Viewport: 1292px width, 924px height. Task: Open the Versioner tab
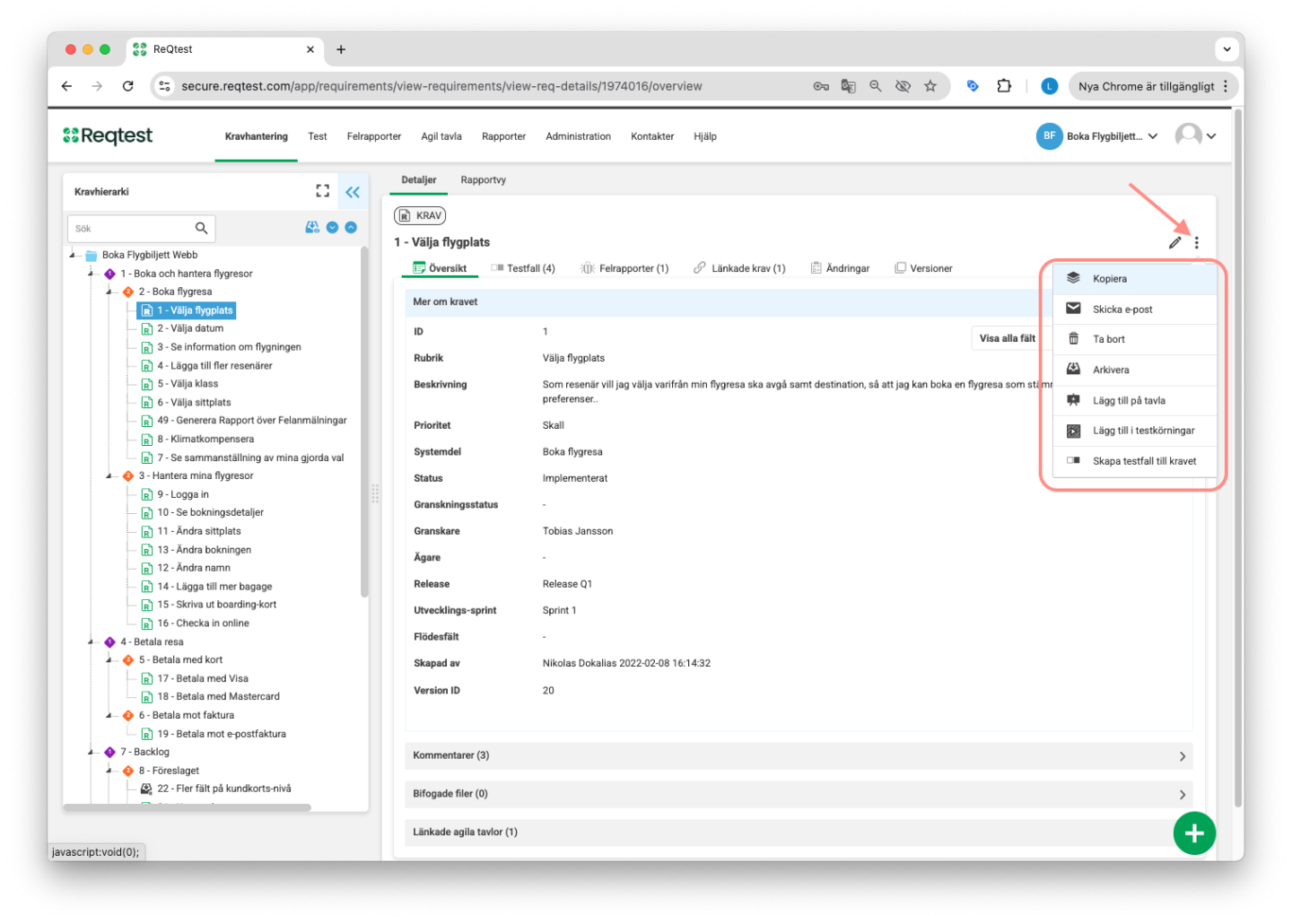(x=923, y=268)
